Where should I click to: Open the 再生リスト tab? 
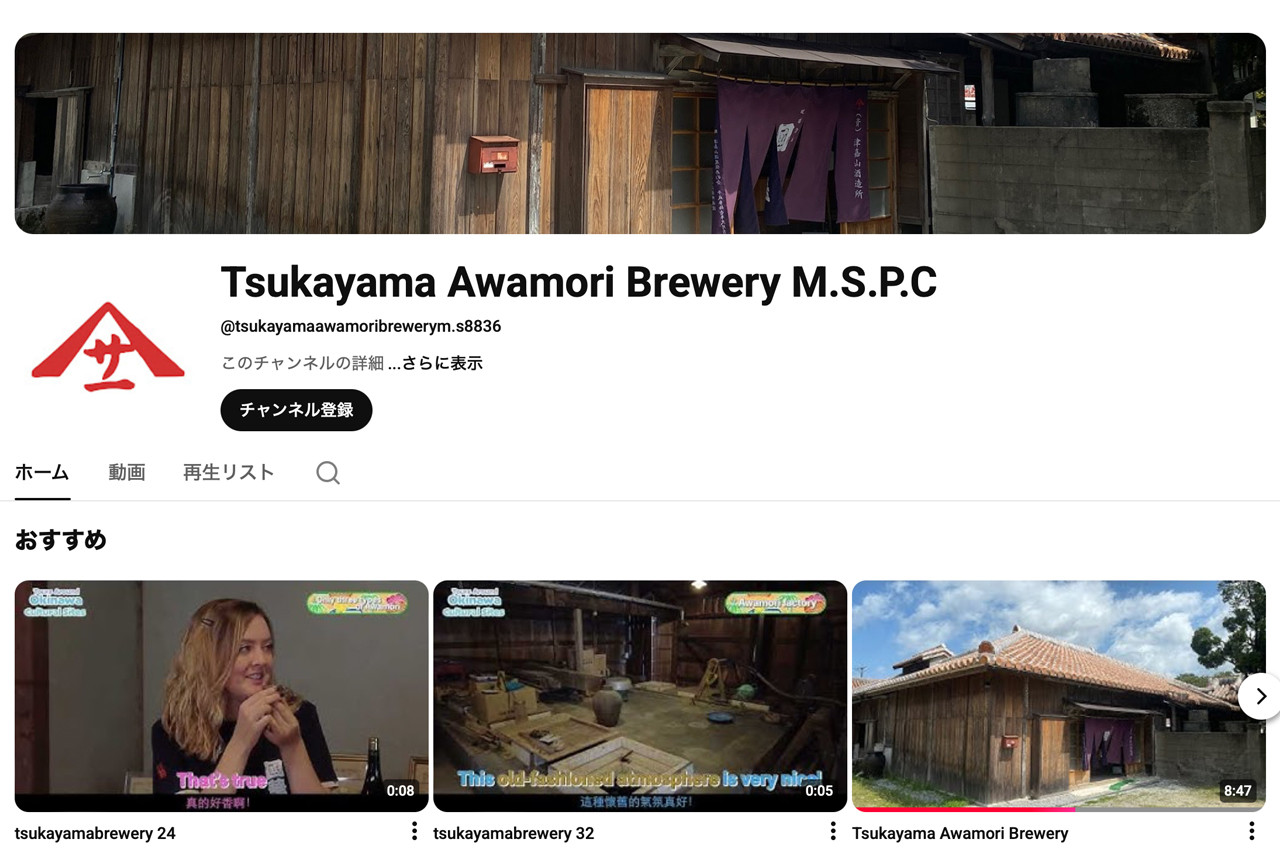point(228,472)
